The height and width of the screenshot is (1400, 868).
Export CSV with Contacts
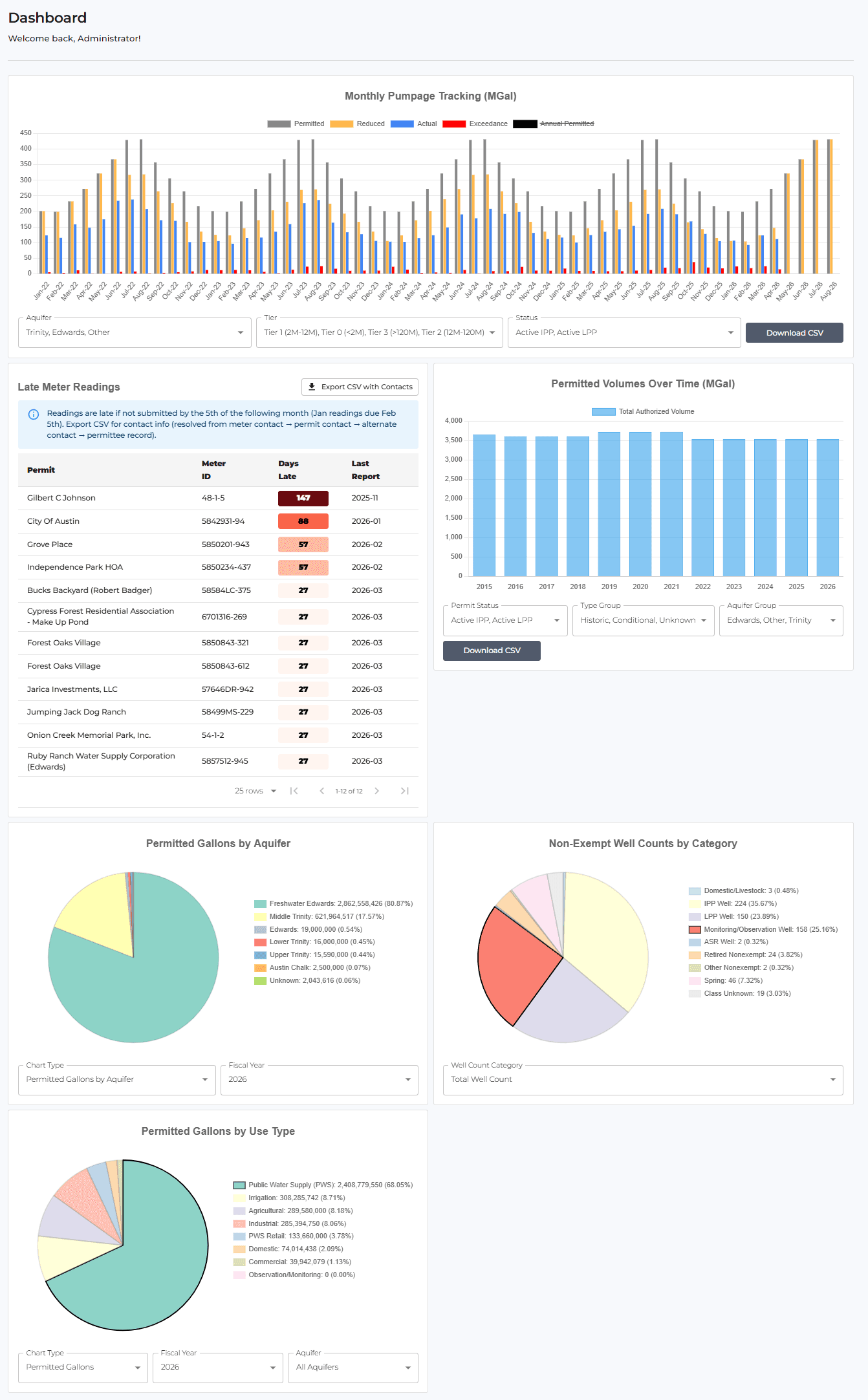(x=360, y=387)
